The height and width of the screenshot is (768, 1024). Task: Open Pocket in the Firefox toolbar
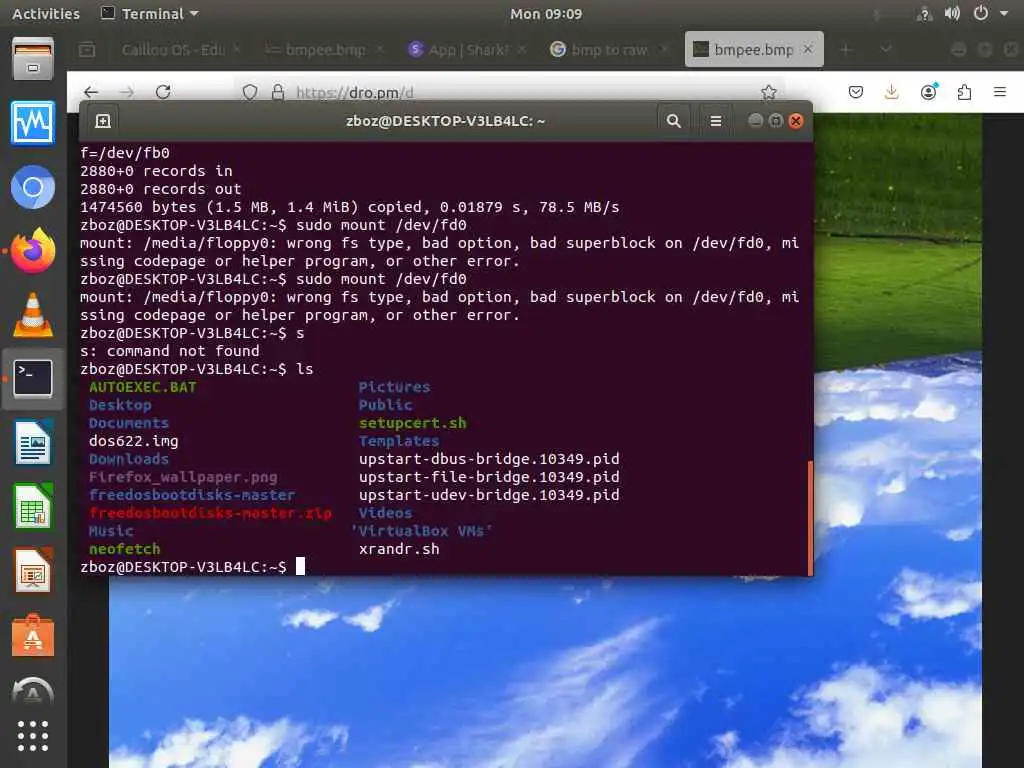tap(856, 92)
